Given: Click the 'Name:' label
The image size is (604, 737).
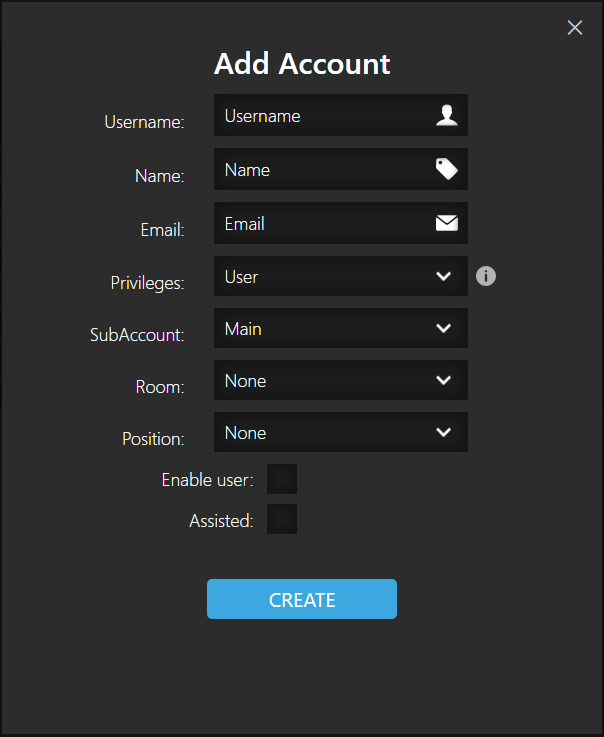Looking at the screenshot, I should click(159, 176).
